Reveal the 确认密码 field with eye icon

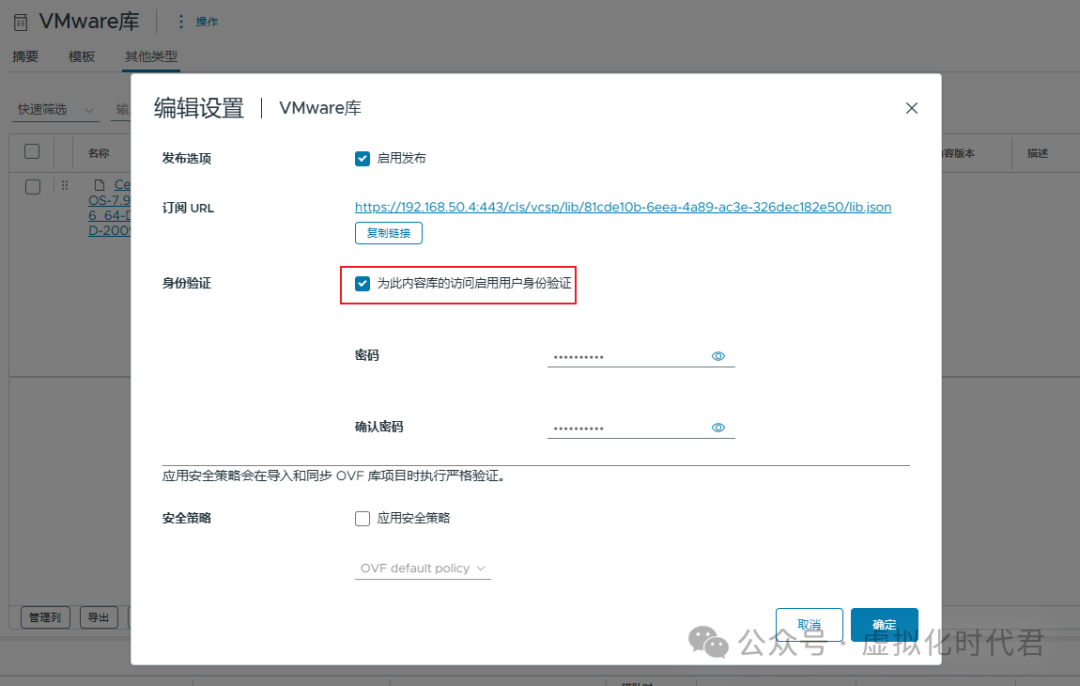tap(718, 428)
